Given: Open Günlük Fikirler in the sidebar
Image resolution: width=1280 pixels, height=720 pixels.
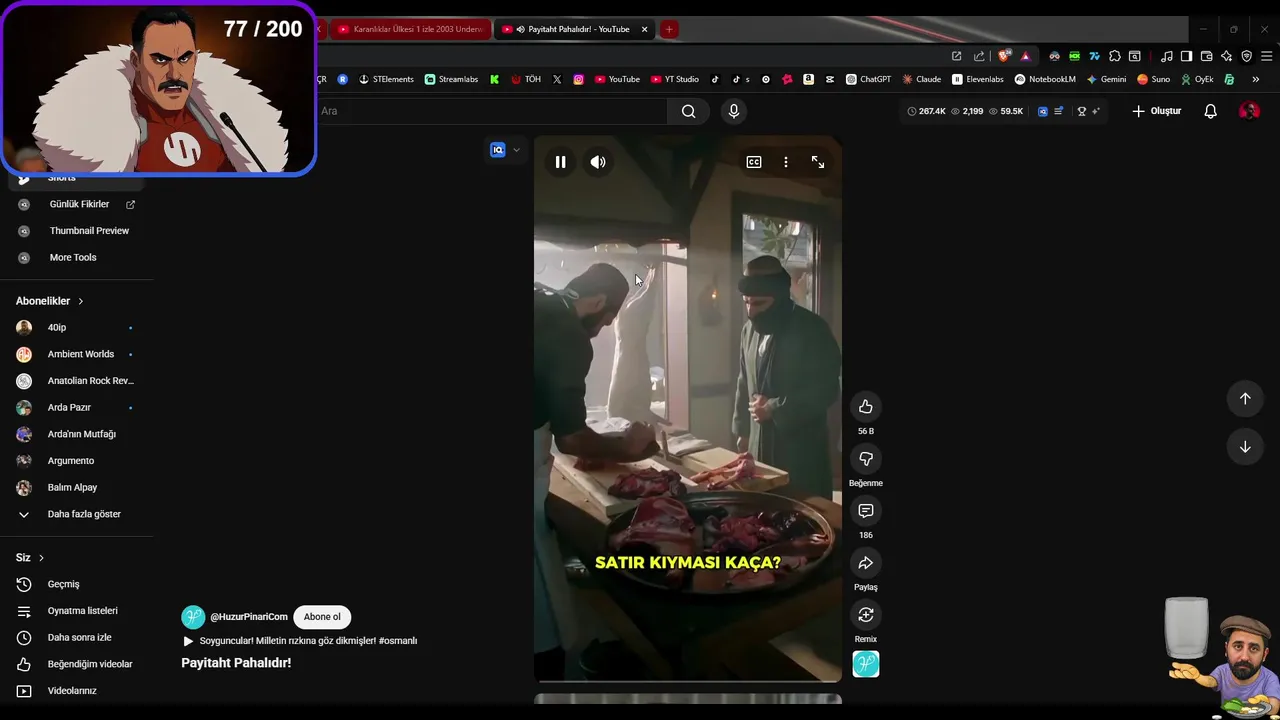Looking at the screenshot, I should coord(79,204).
